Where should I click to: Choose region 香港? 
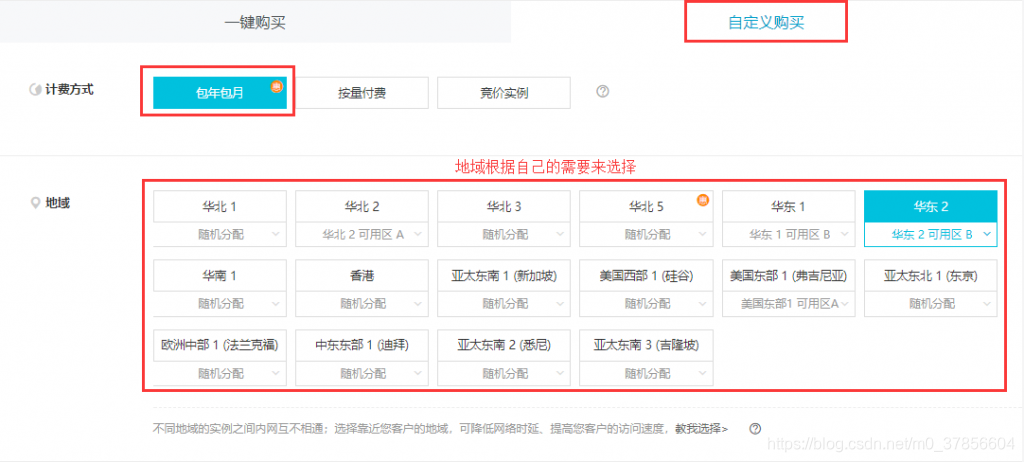tap(362, 276)
